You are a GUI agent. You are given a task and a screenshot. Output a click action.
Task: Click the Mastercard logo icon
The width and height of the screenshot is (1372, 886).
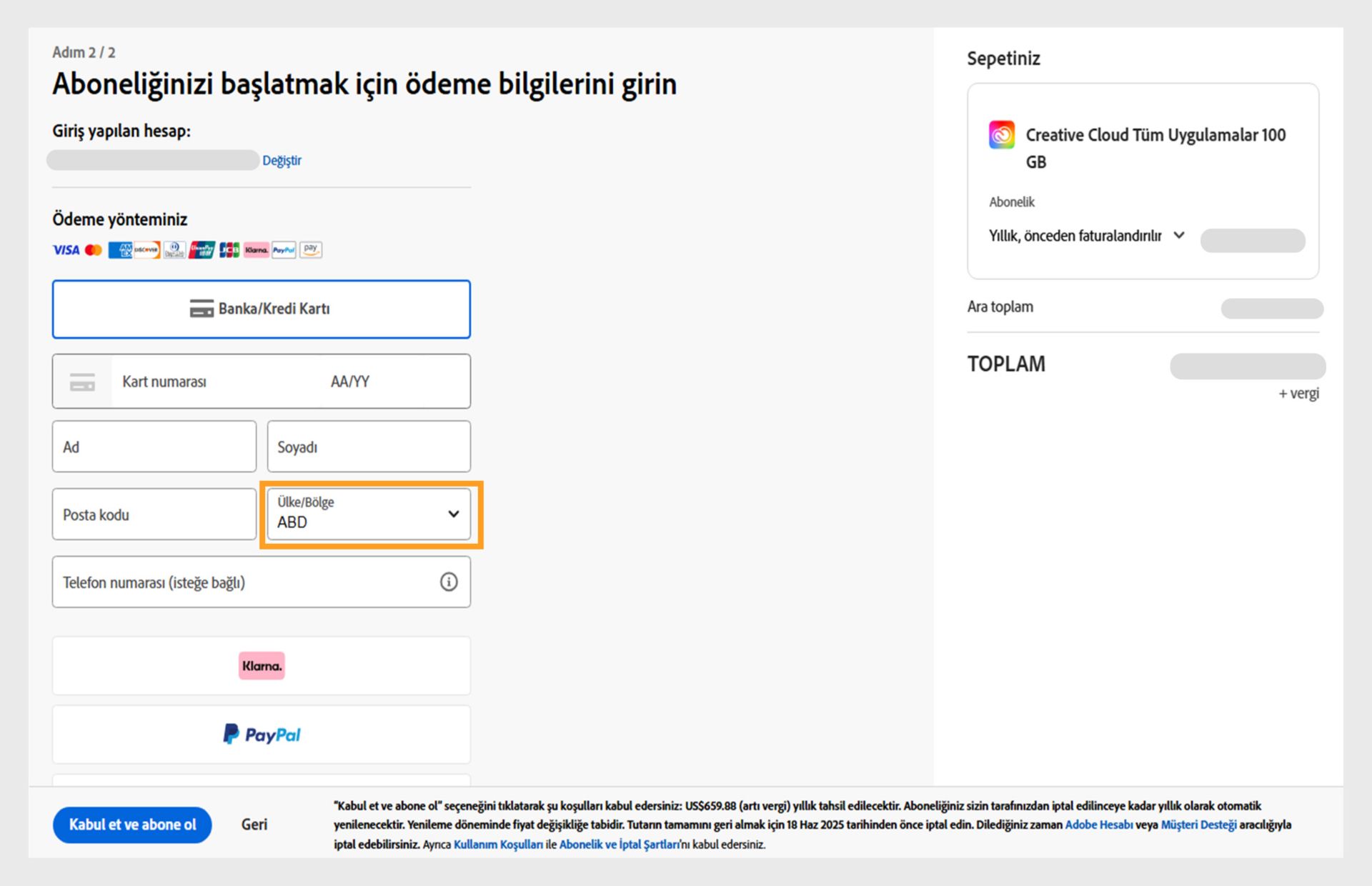tap(93, 250)
